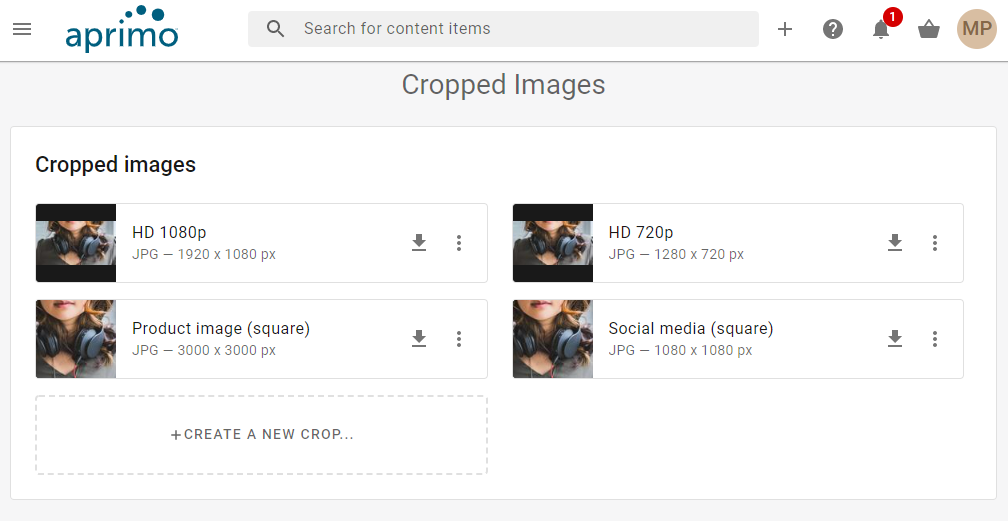Download the Social media (square) crop
Screen dimensions: 1008x521
tap(895, 339)
